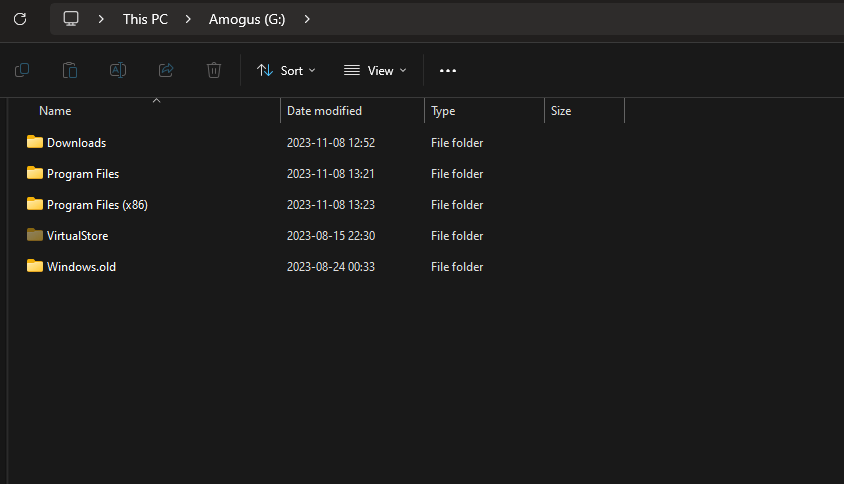844x484 pixels.
Task: Click the Delete trash icon in the toolbar
Action: point(214,70)
